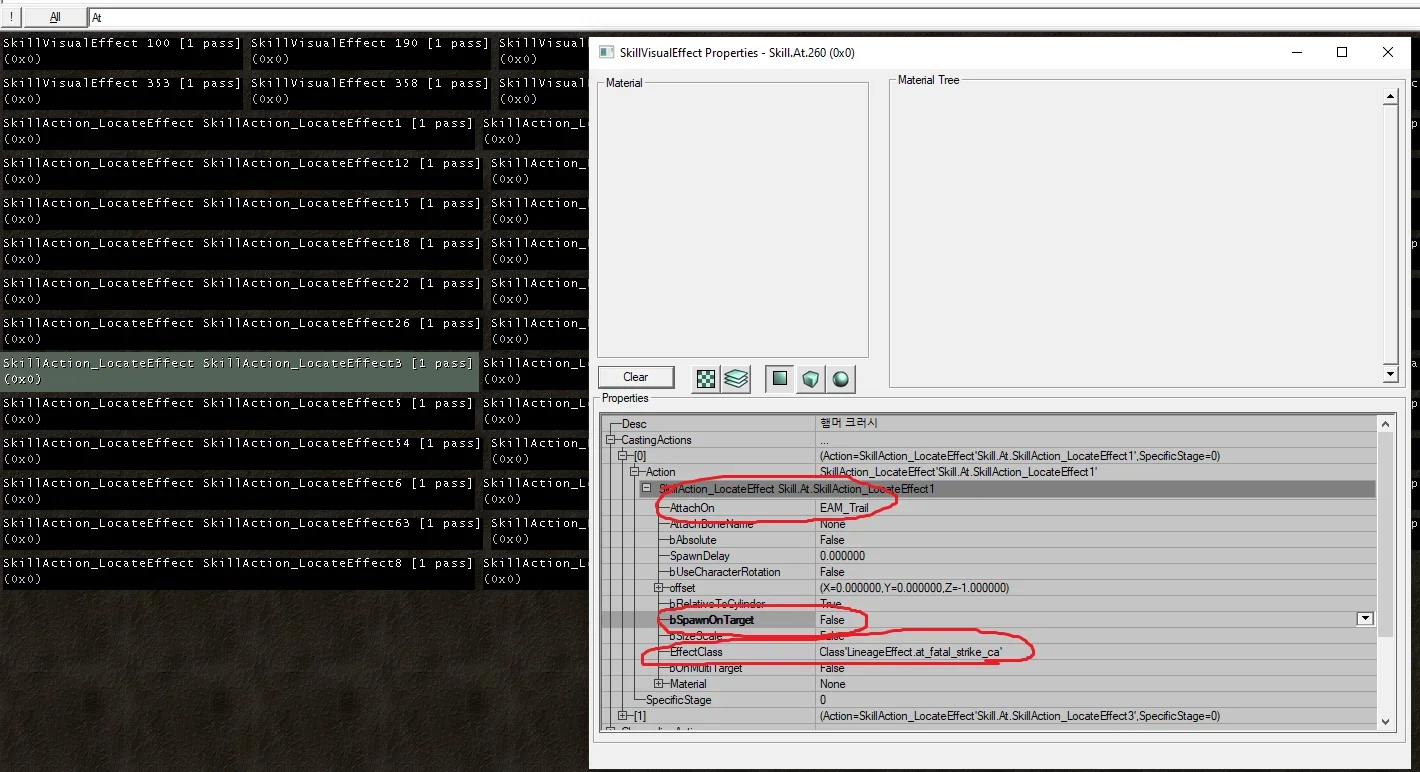Click the checkerboard background icon
This screenshot has width=1420, height=772.
point(707,379)
